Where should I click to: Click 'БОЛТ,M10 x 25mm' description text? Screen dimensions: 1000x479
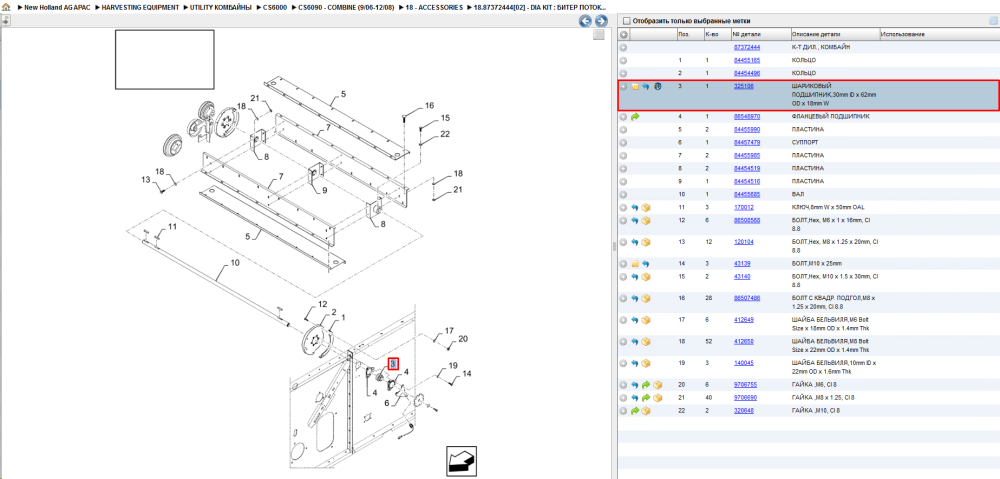pyautogui.click(x=817, y=264)
